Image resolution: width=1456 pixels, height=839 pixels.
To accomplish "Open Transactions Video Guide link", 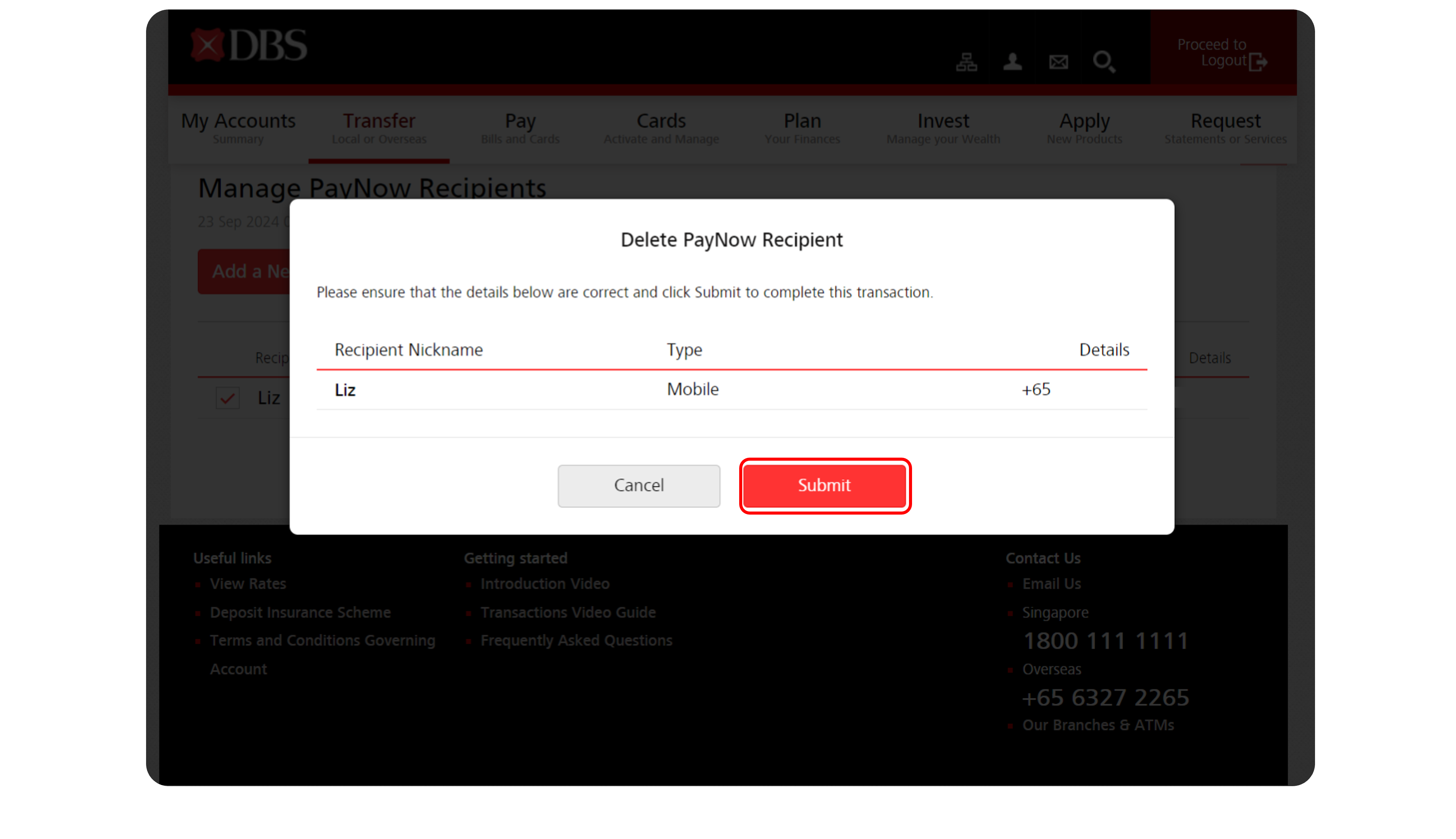I will tap(568, 612).
